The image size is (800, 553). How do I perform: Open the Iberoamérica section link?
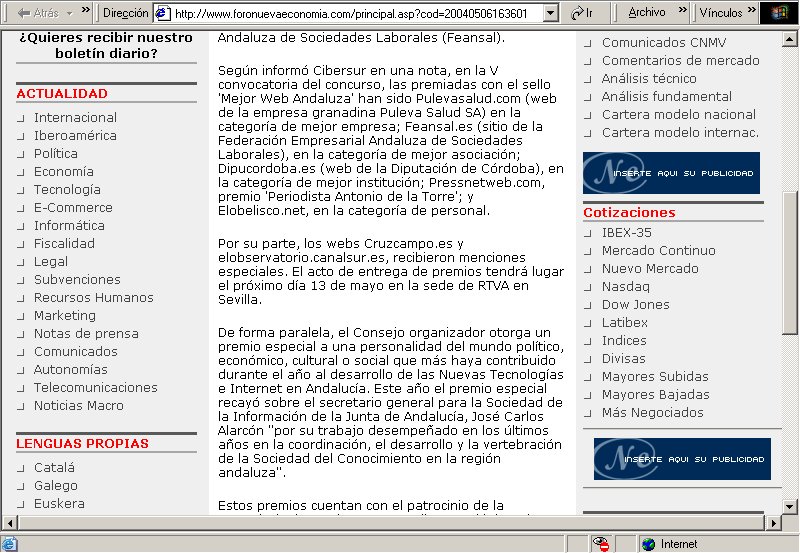click(x=75, y=135)
